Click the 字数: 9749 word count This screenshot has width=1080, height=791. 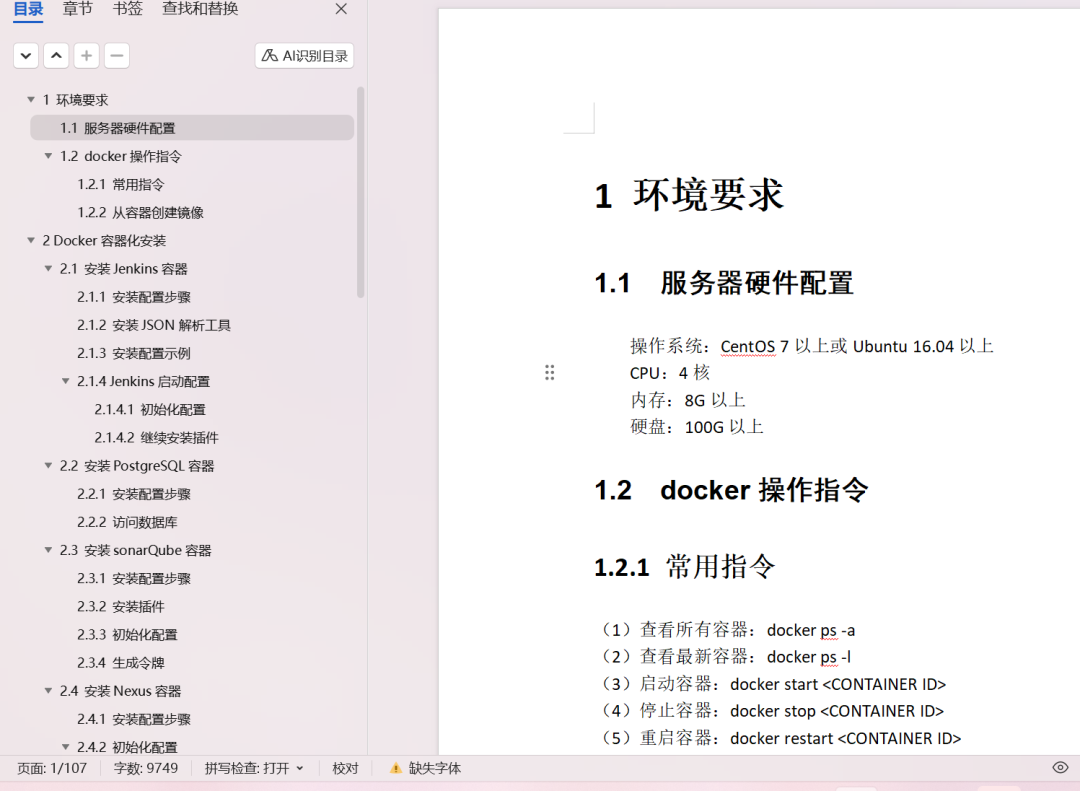coord(146,768)
